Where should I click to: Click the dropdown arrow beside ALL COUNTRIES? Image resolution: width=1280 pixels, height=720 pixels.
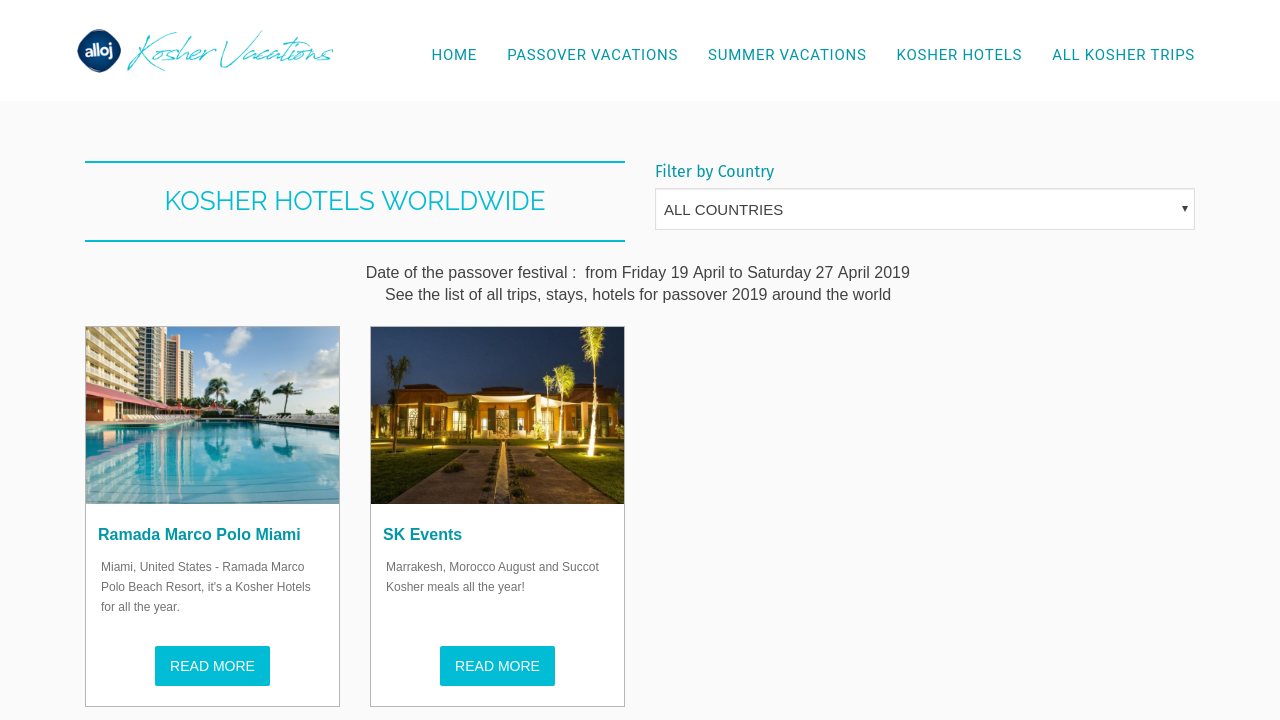(1184, 209)
